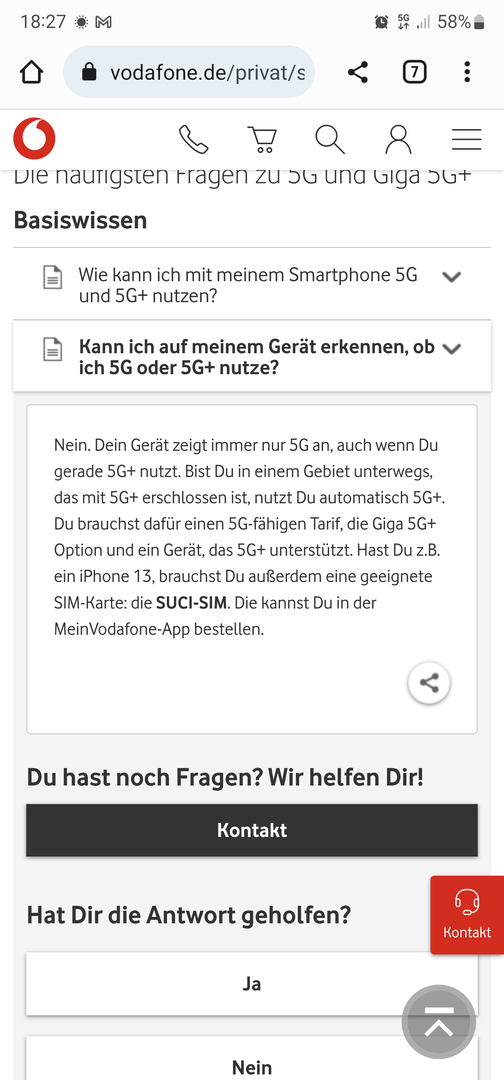The image size is (504, 1080).
Task: Open the browser three-dot menu
Action: click(x=468, y=72)
